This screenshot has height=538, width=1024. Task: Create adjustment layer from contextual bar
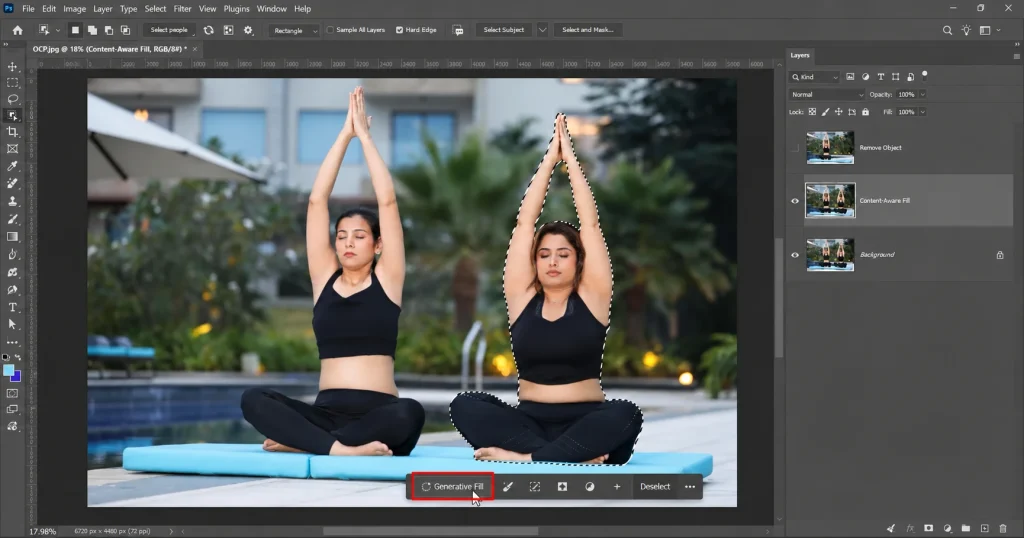(590, 486)
